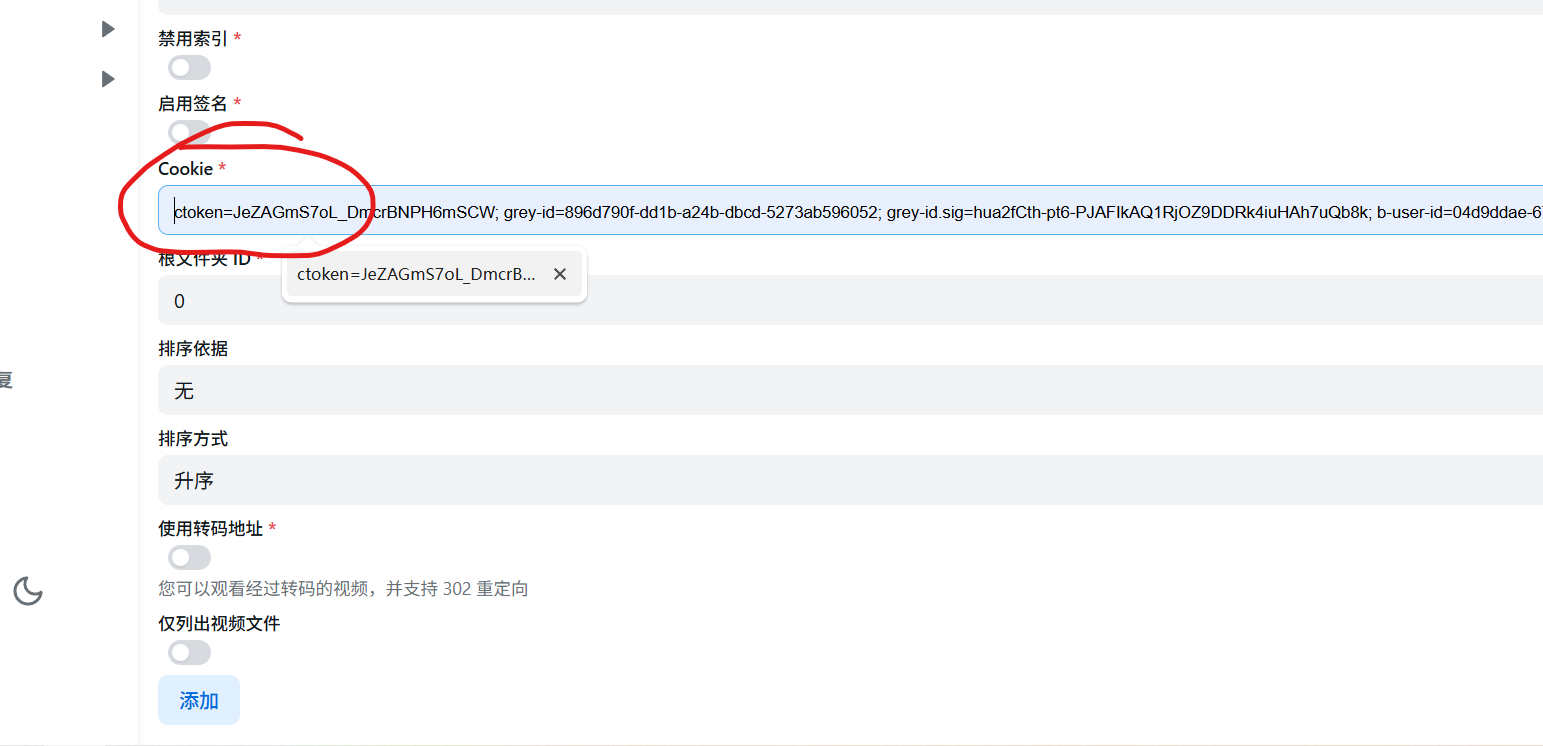The image size is (1543, 746).
Task: Open the sidebar item ending in 复
Action: click(x=6, y=380)
